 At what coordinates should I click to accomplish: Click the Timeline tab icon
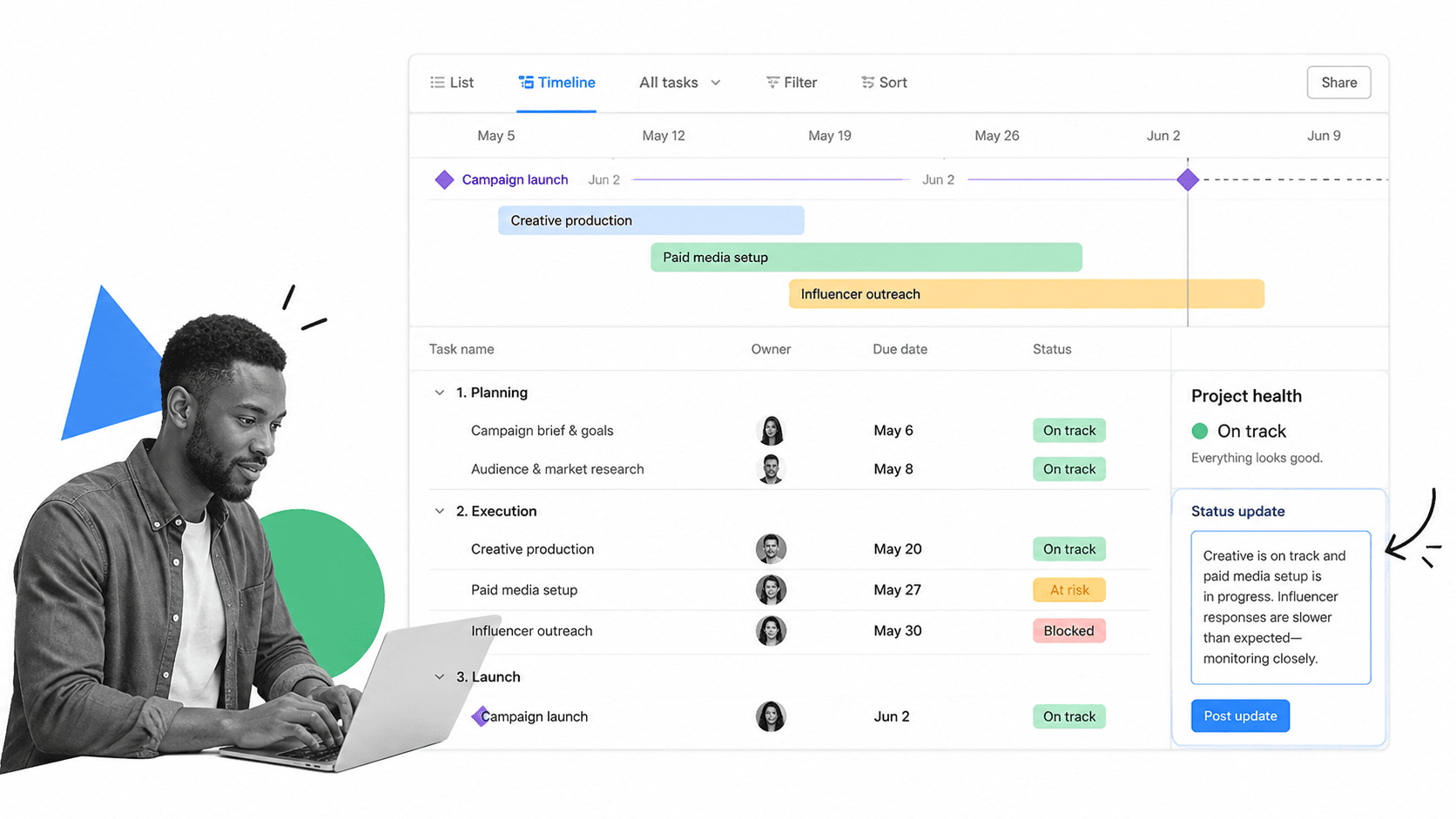[526, 83]
